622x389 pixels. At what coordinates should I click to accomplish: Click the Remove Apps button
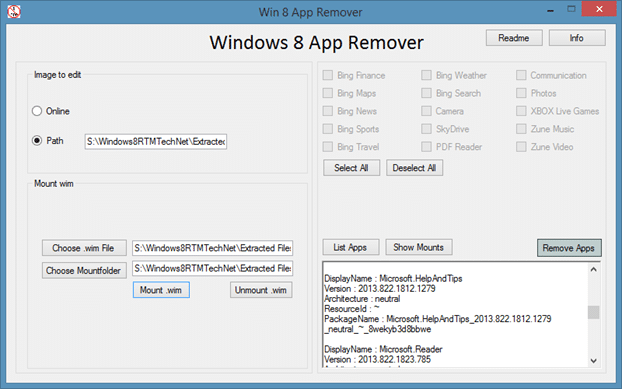pos(569,248)
